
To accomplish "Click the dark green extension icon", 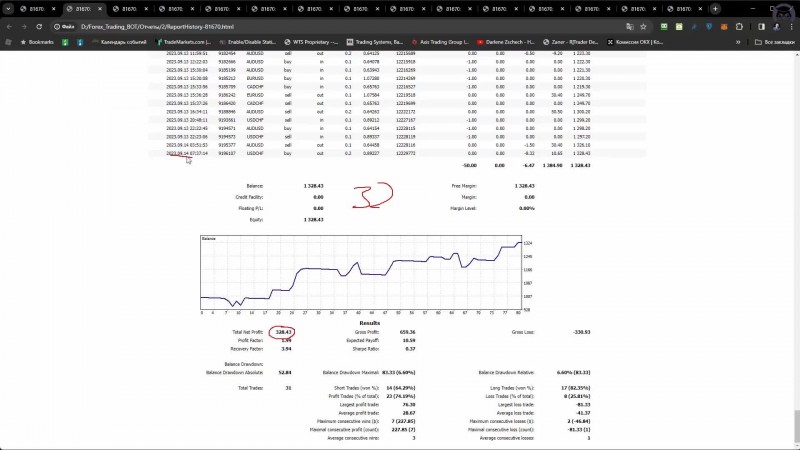I will click(x=664, y=27).
